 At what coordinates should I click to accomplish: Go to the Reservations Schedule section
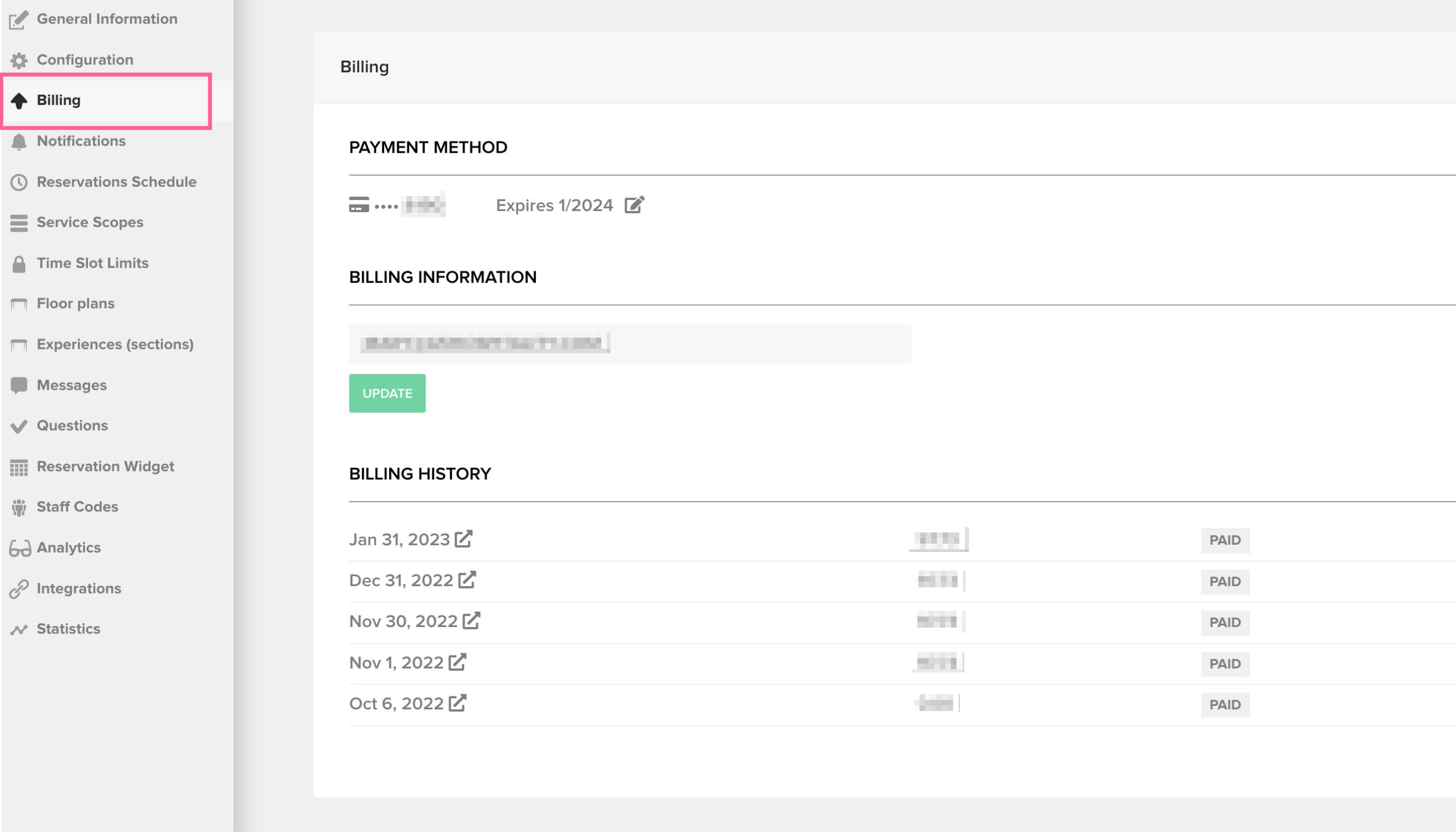tap(116, 182)
